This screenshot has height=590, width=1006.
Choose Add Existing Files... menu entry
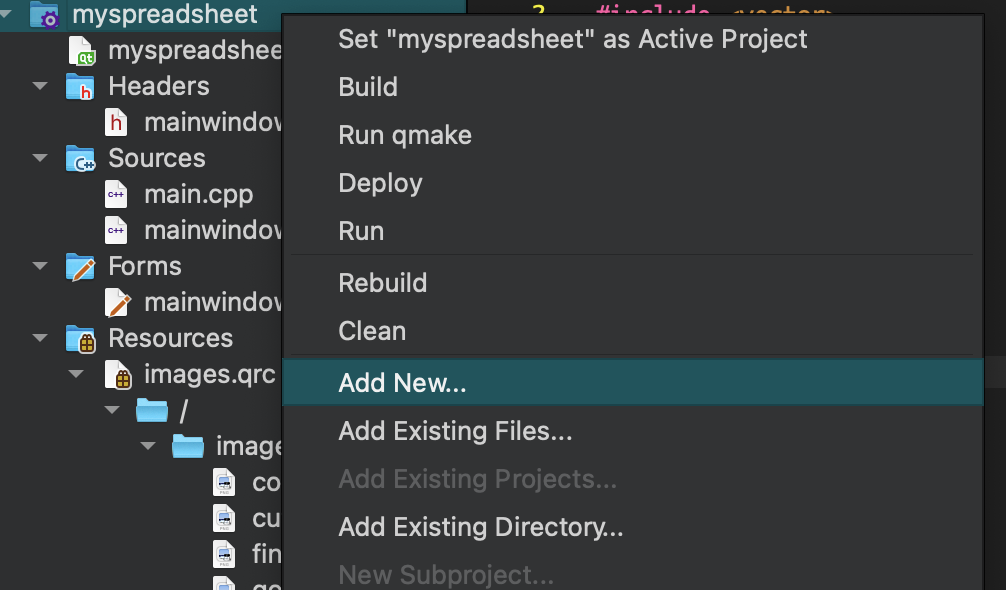click(x=455, y=431)
